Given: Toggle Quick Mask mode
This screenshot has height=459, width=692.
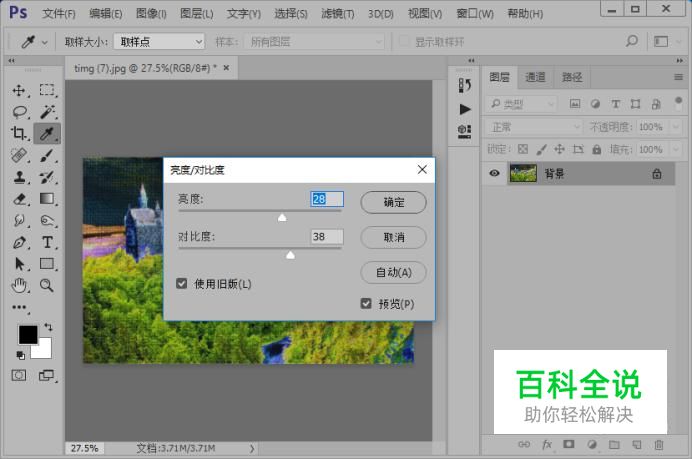Looking at the screenshot, I should (19, 376).
